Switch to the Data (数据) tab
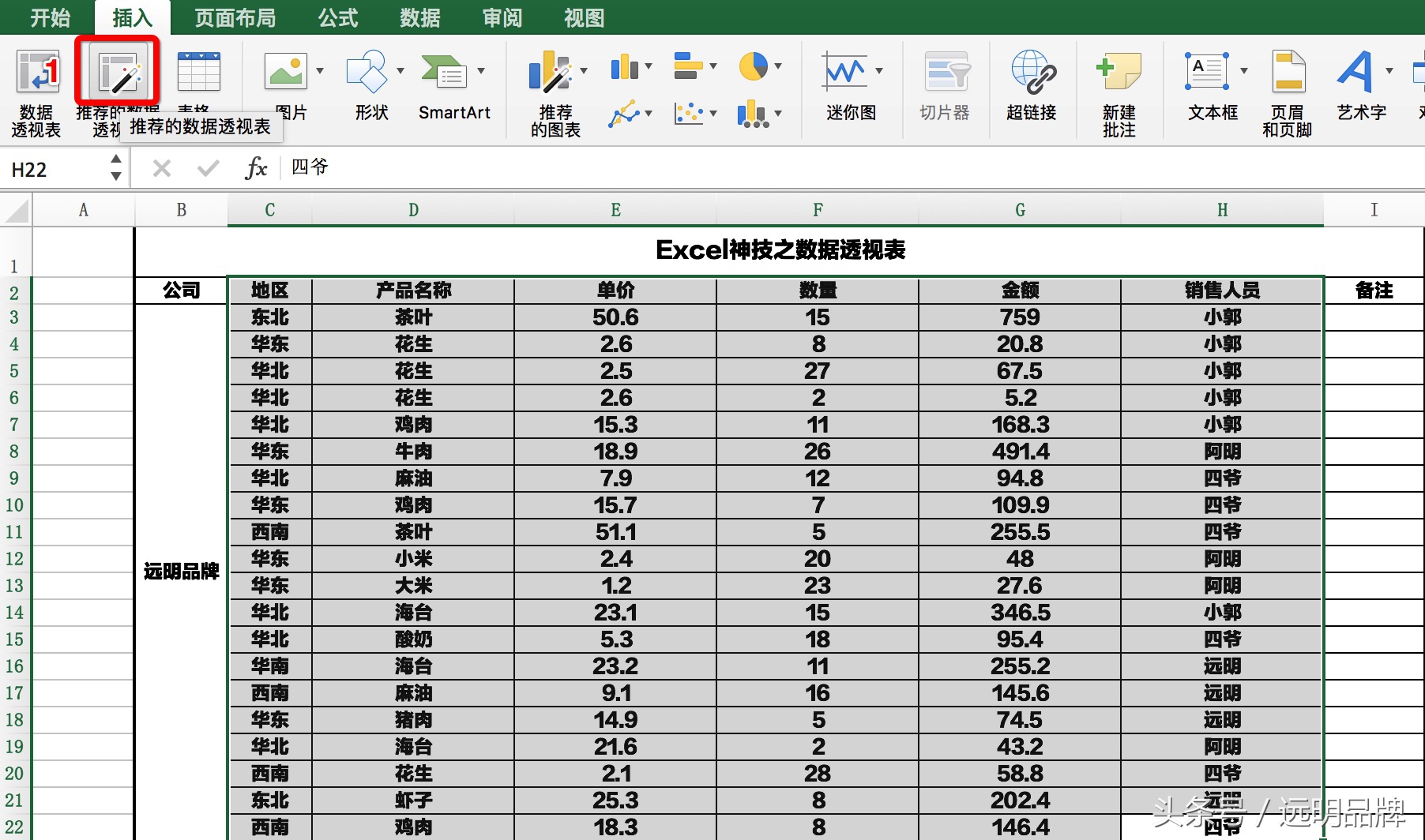Screen dimensions: 1425x840 [419, 17]
